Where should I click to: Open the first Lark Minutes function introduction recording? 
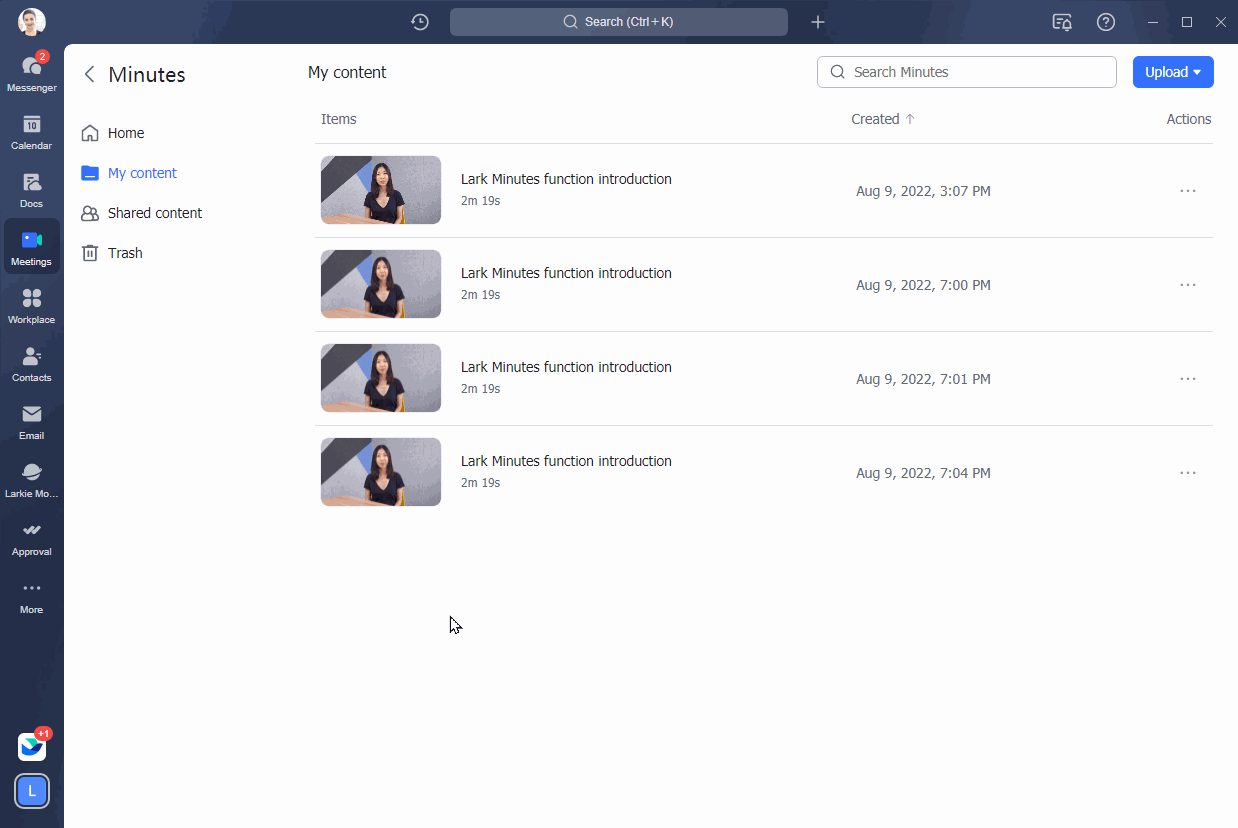pos(565,178)
